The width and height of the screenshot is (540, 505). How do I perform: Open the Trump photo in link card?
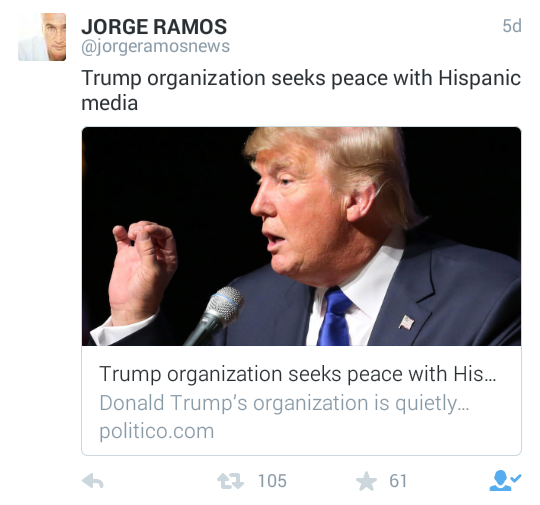[x=301, y=236]
